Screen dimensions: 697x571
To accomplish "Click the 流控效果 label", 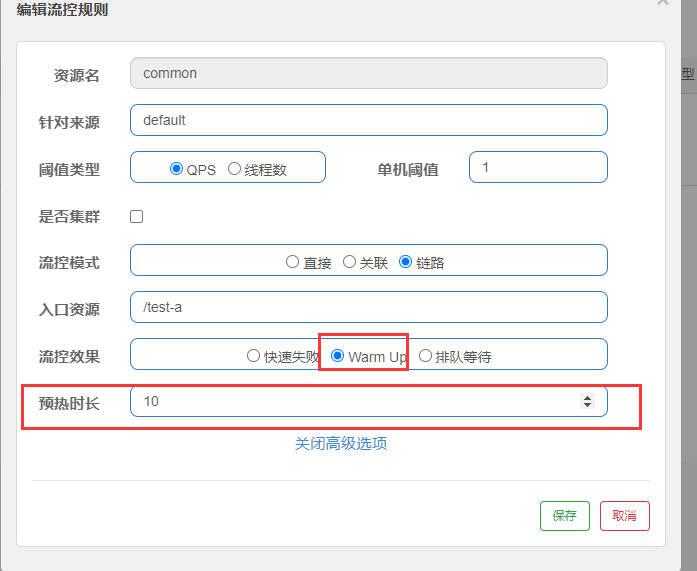I will point(69,356).
